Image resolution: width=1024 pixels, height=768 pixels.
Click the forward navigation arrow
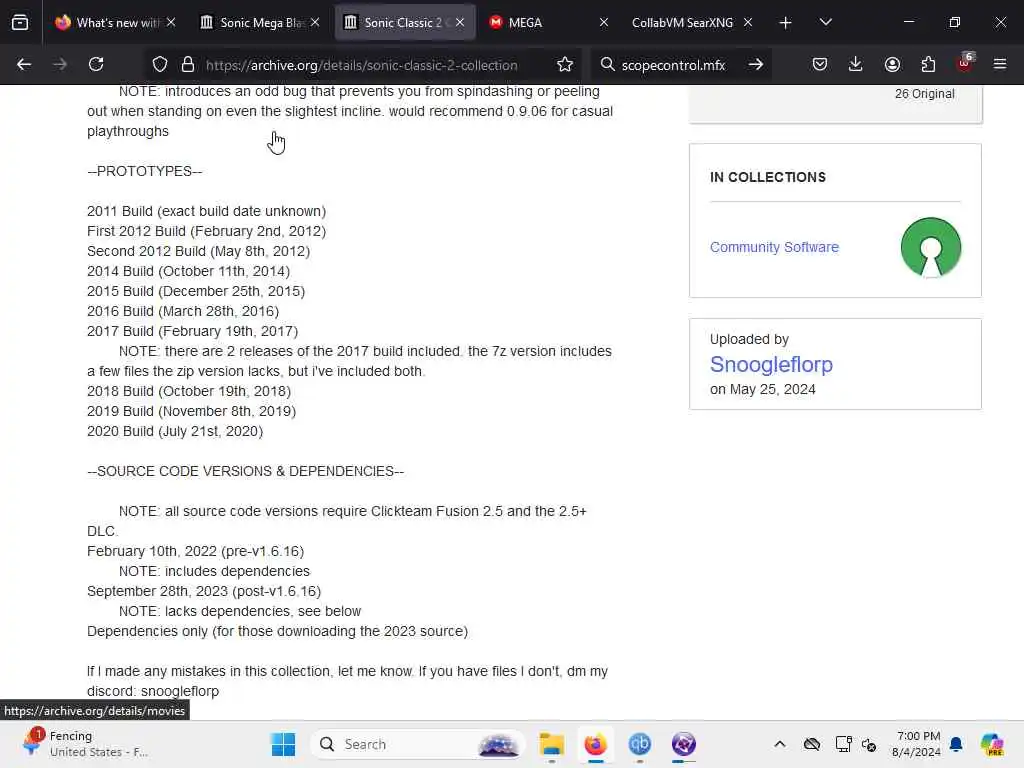pyautogui.click(x=60, y=64)
